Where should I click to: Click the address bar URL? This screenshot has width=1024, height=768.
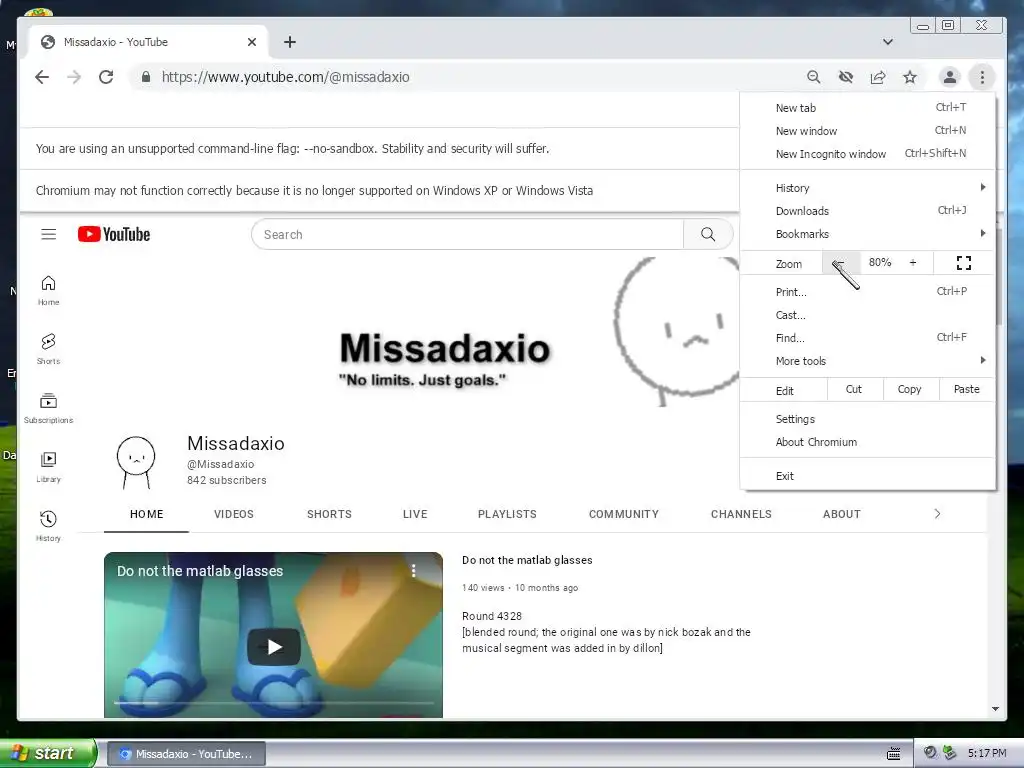285,77
